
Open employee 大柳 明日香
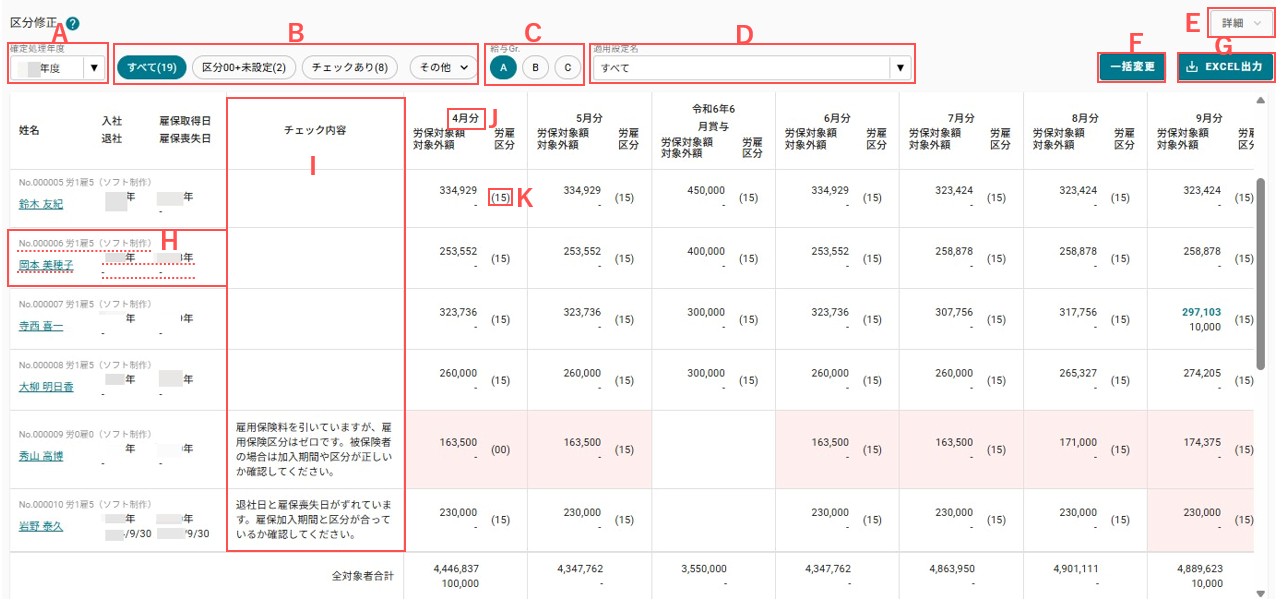46,387
